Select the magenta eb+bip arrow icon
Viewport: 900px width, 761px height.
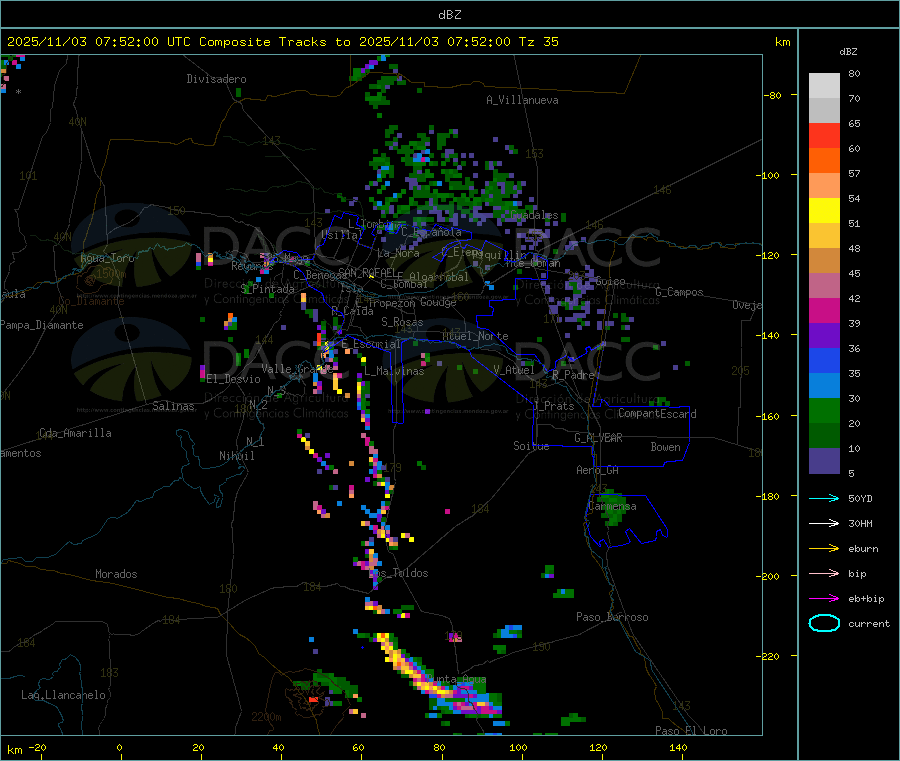[x=823, y=598]
